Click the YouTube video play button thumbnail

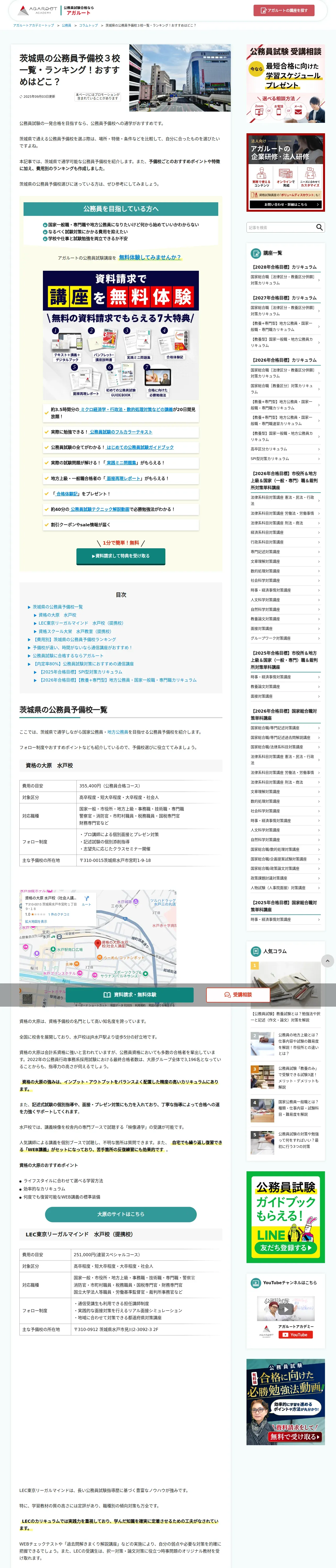tap(285, 1309)
